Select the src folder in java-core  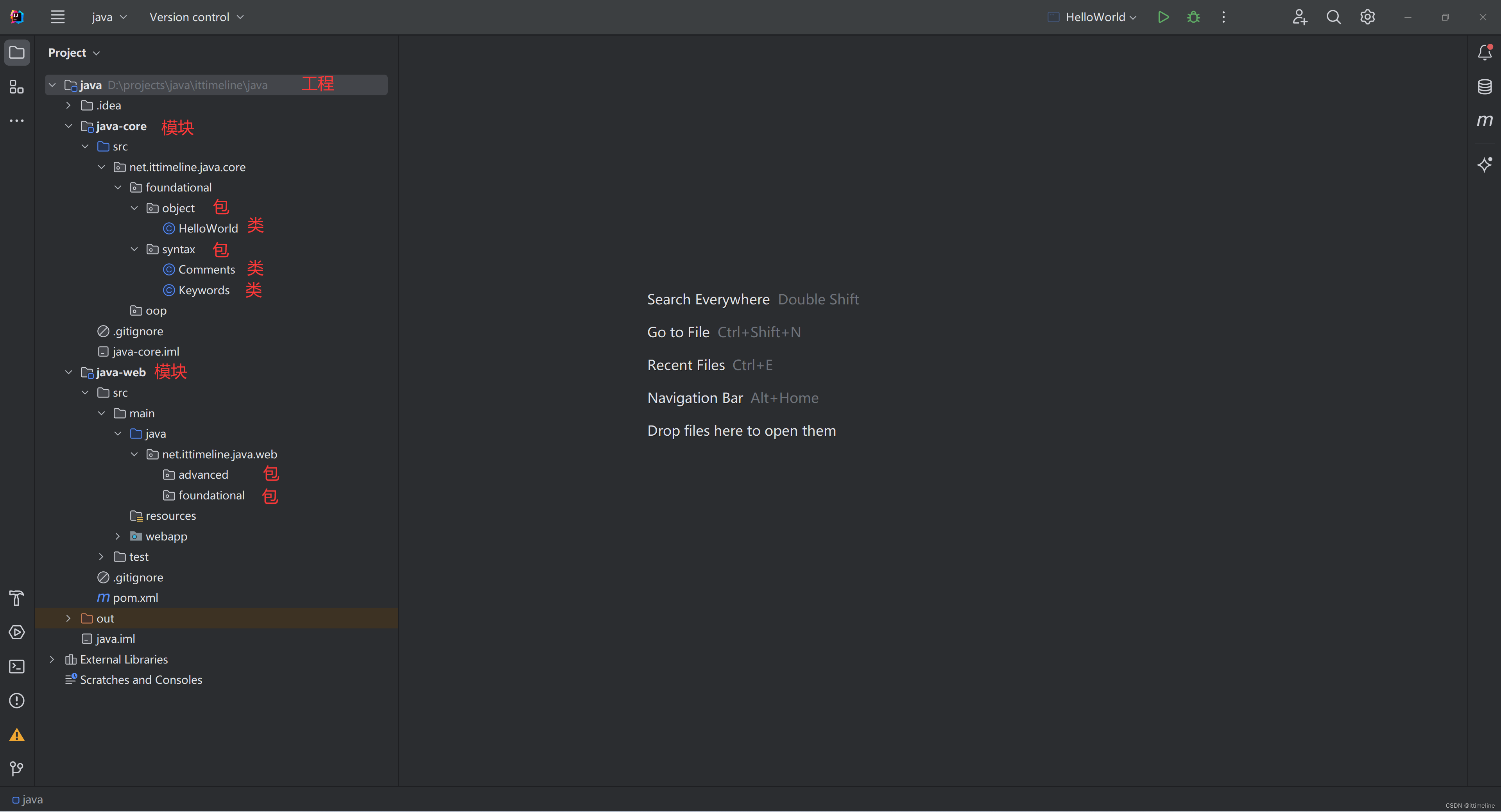113,146
